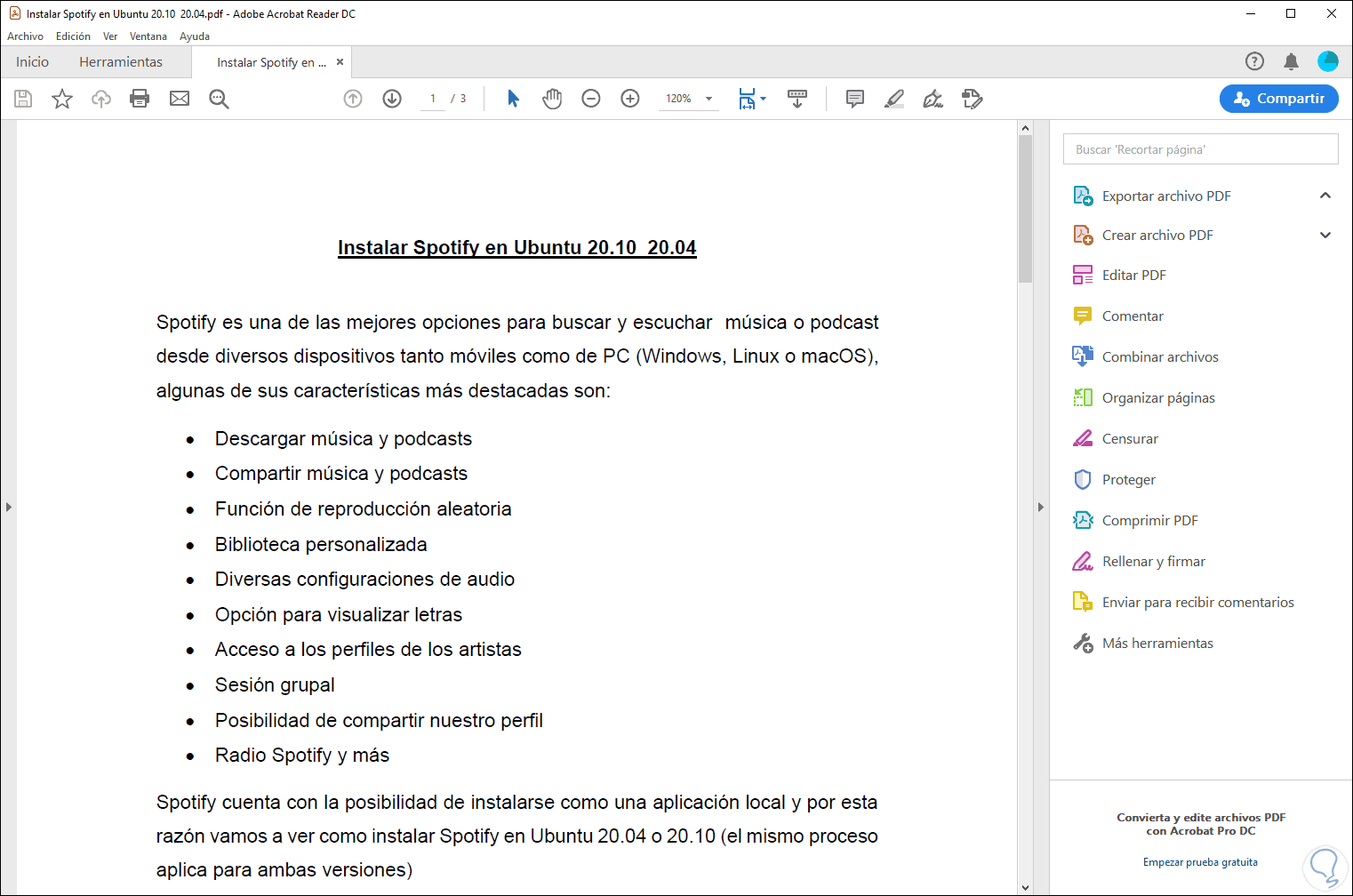Select the Instalar Spotify document tab
The height and width of the screenshot is (896, 1353).
coord(271,62)
